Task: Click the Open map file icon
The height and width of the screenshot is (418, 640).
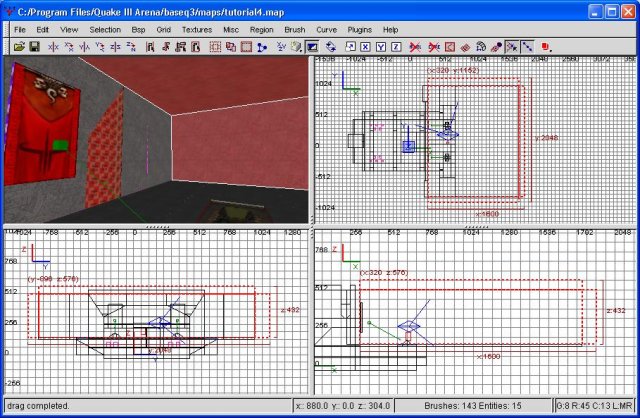Action: pos(19,47)
